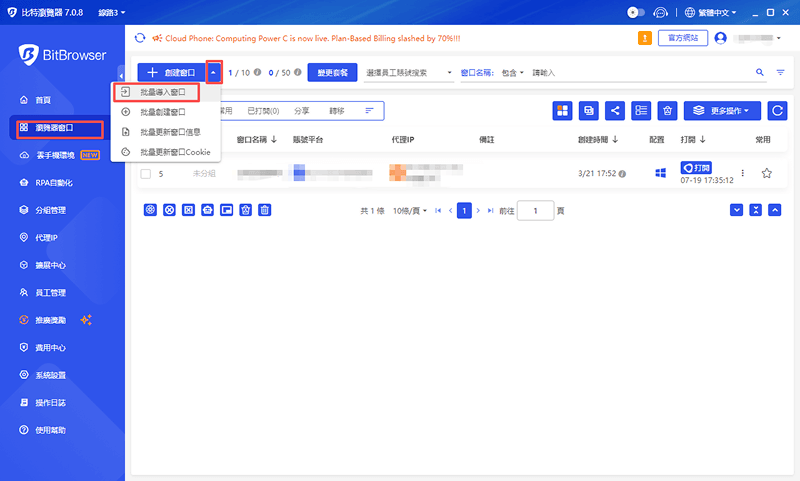Open the customer service headset icon
The image size is (800, 481).
point(661,13)
